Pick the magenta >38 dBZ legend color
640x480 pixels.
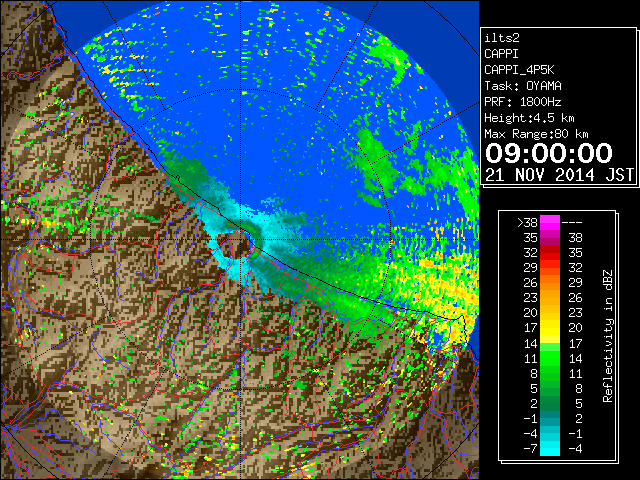point(550,222)
